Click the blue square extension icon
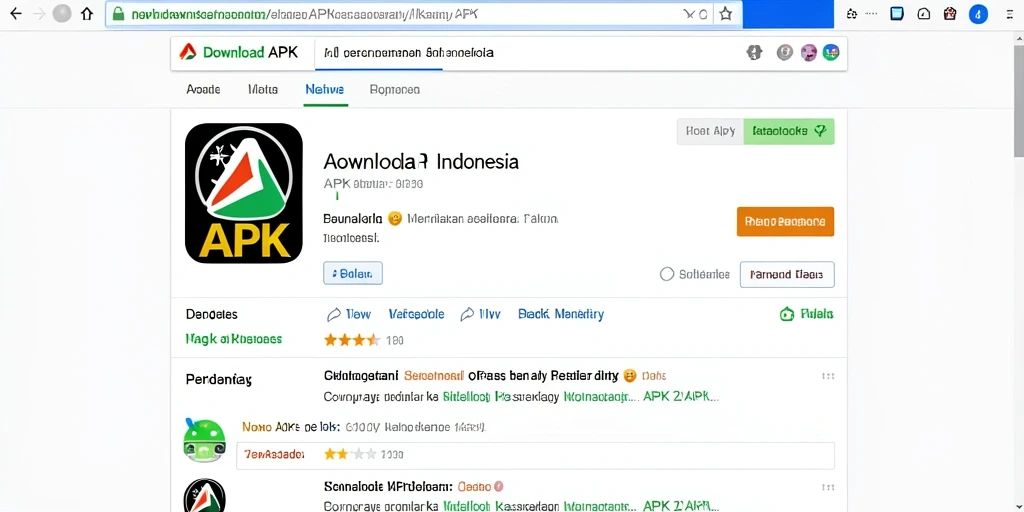The width and height of the screenshot is (1024, 512). [897, 14]
